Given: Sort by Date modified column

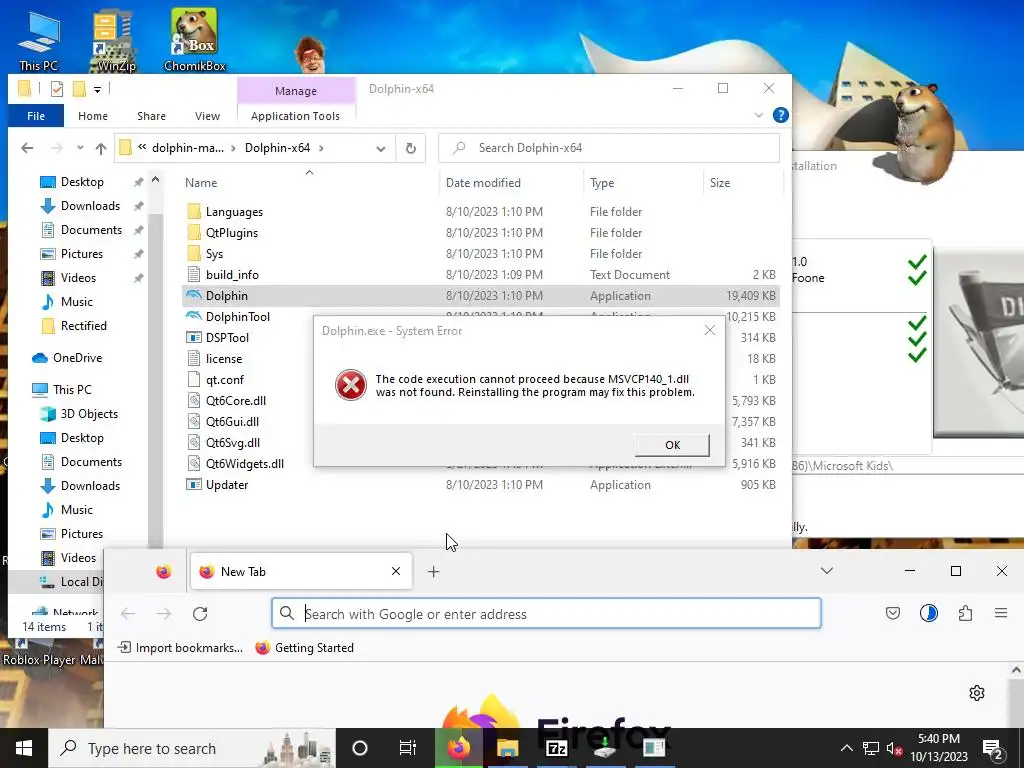Looking at the screenshot, I should point(483,183).
